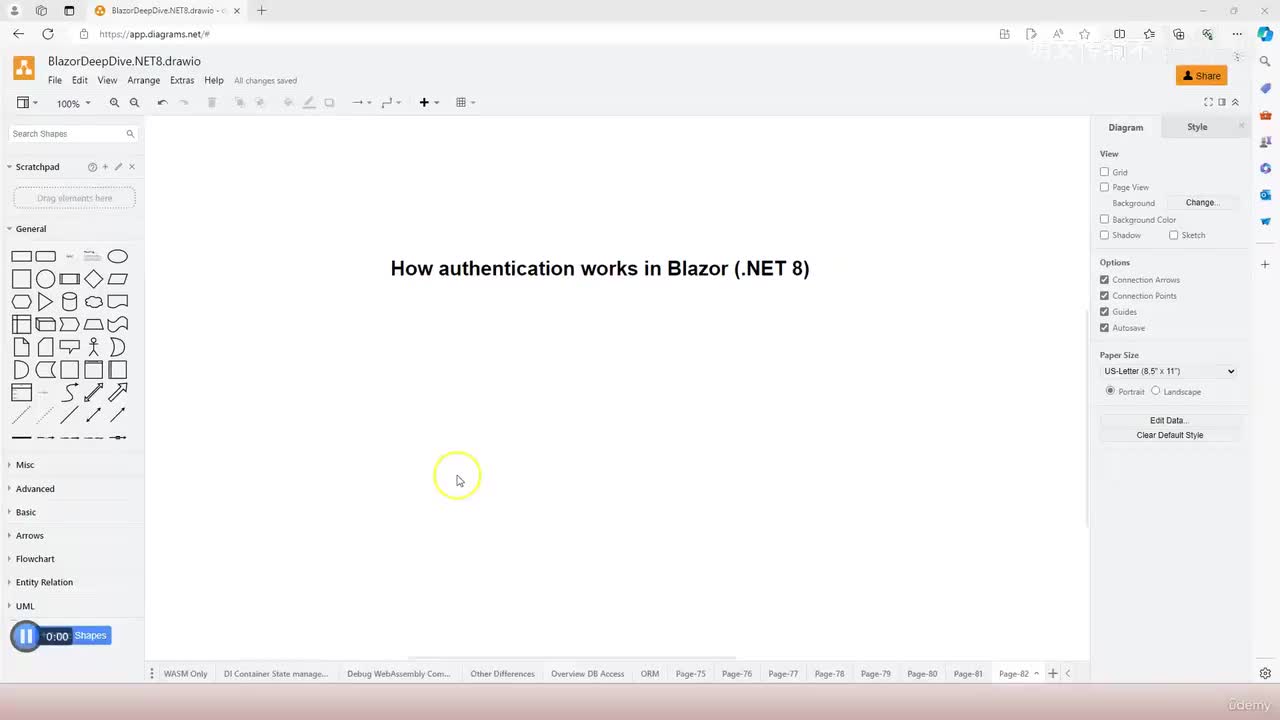The image size is (1280, 720).
Task: Refresh the browser page
Action: click(47, 34)
